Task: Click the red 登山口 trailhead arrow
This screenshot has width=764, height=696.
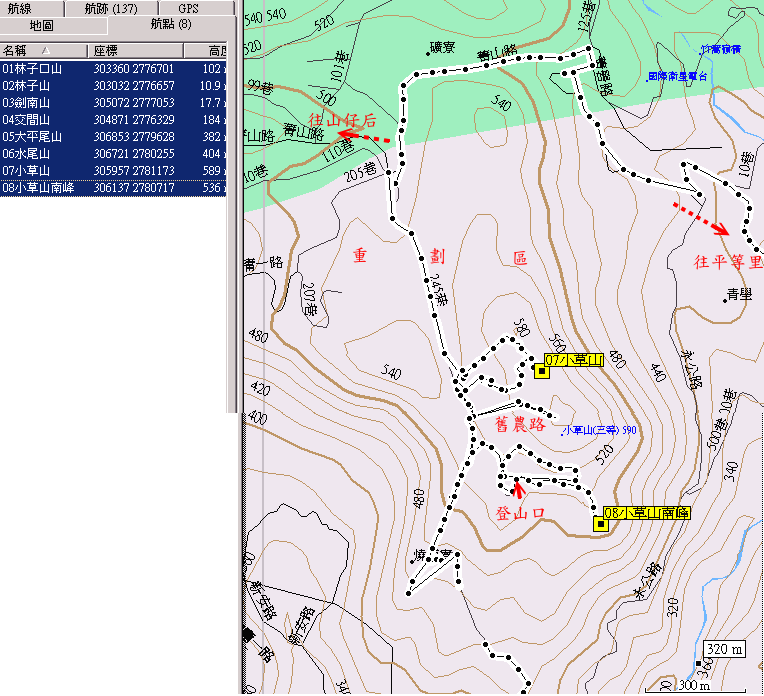Action: [x=518, y=488]
